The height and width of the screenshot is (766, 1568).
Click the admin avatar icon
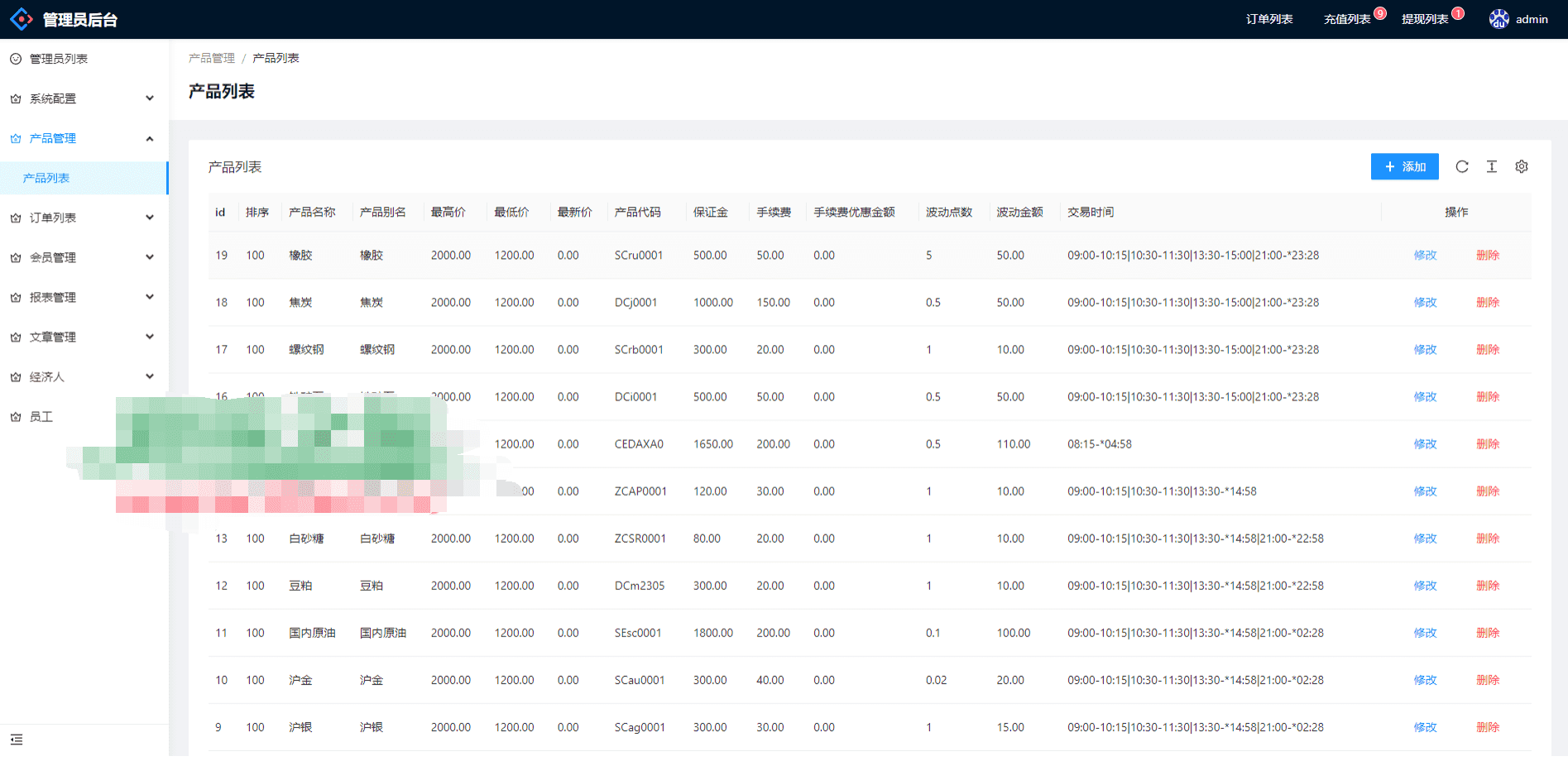pos(1498,19)
